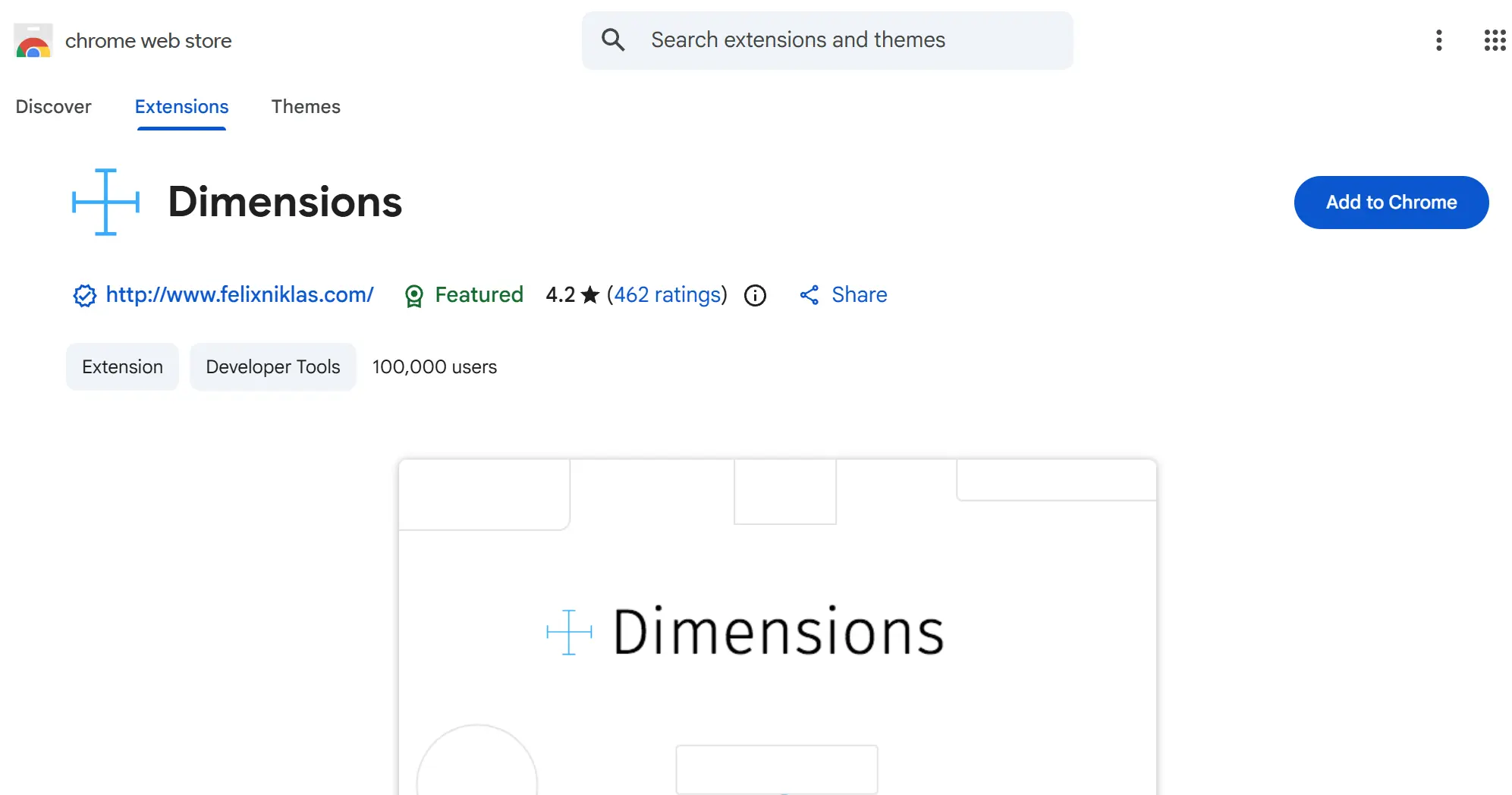1512x795 pixels.
Task: Click the 4.2 rating value
Action: [x=560, y=294]
